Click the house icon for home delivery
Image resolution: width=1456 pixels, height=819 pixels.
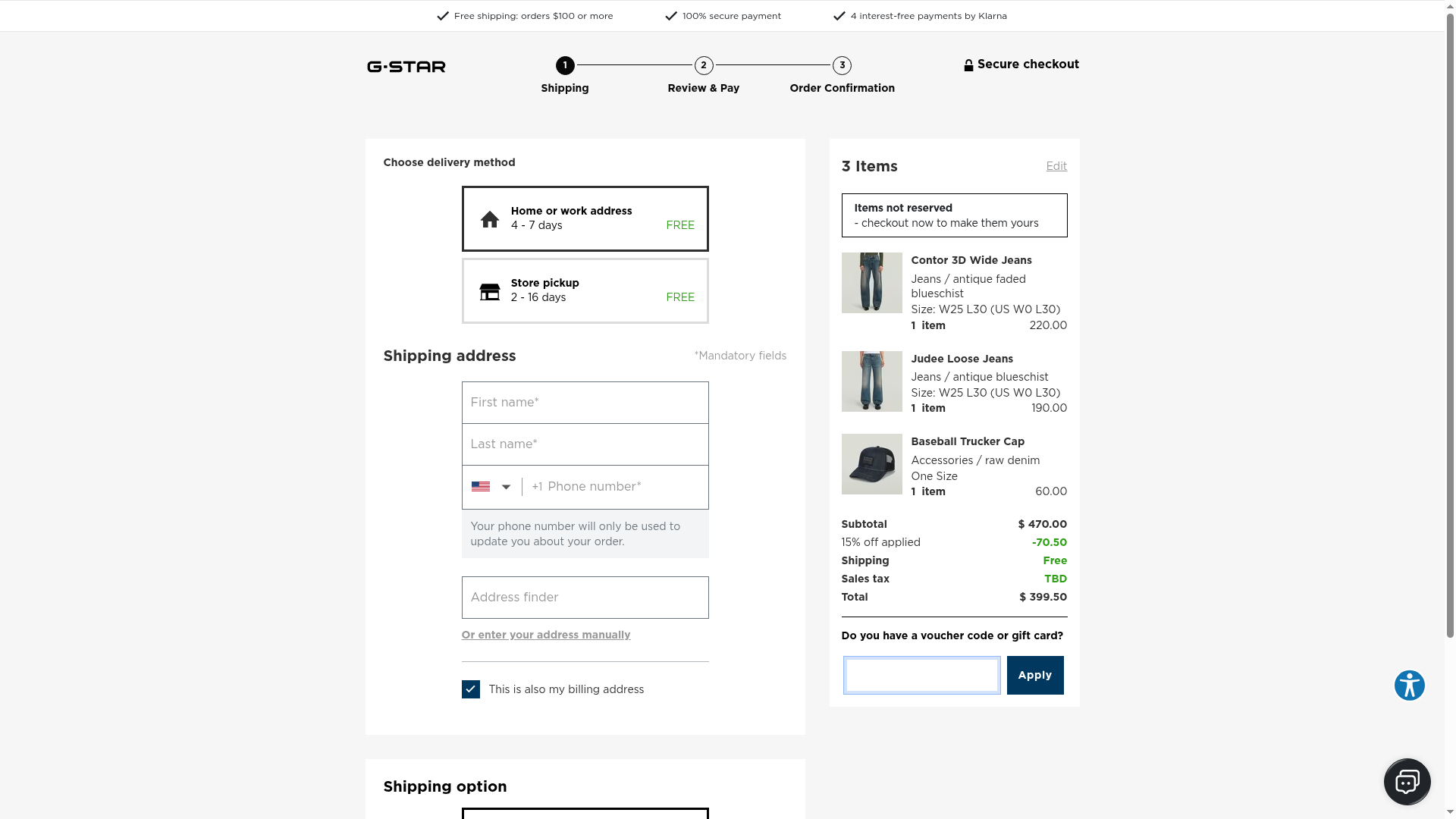(x=490, y=219)
